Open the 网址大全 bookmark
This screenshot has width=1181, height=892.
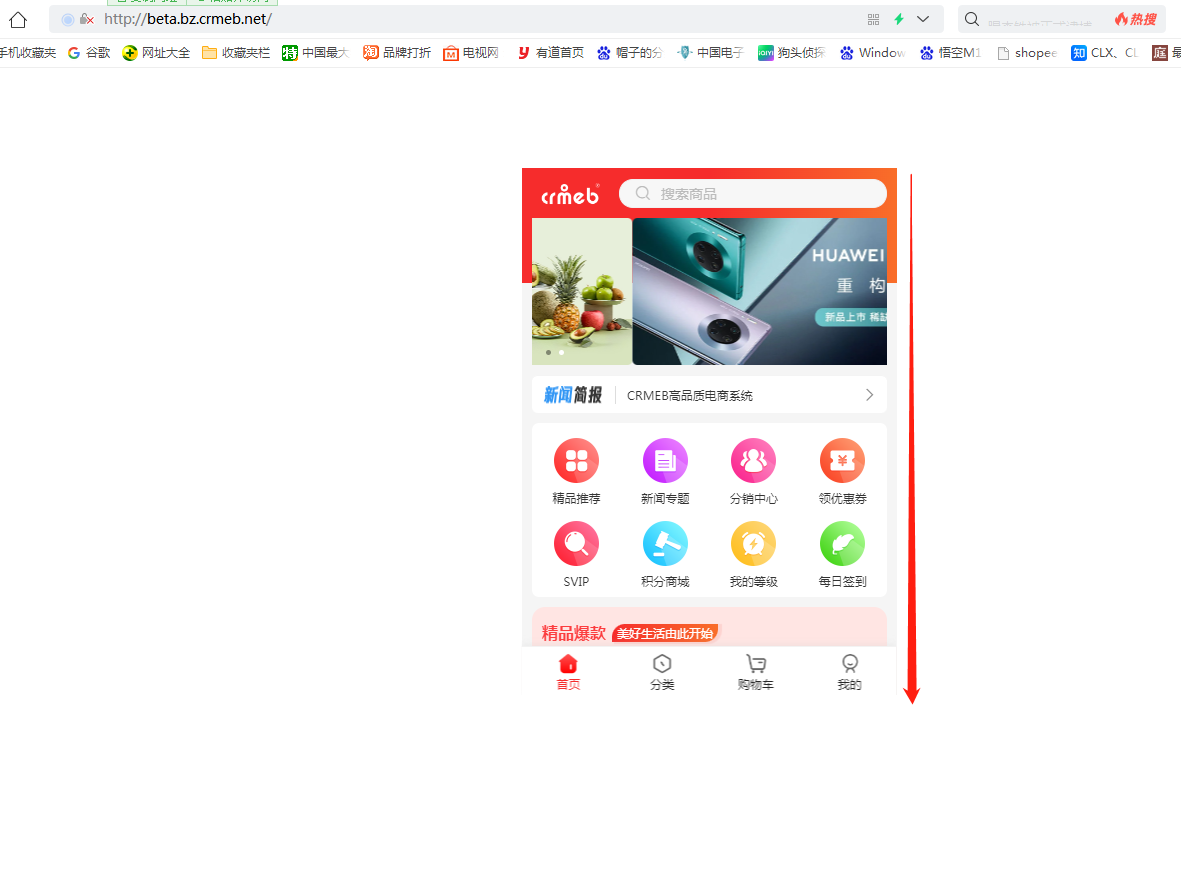pos(157,53)
